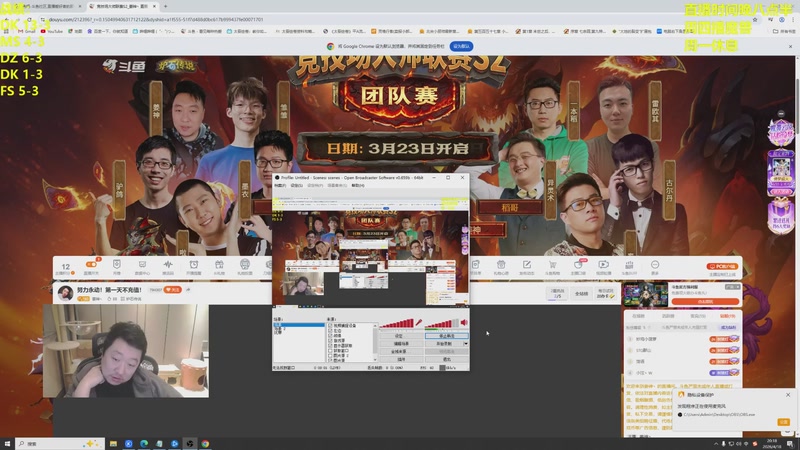Open File Explorer from the Windows taskbar

[113, 444]
